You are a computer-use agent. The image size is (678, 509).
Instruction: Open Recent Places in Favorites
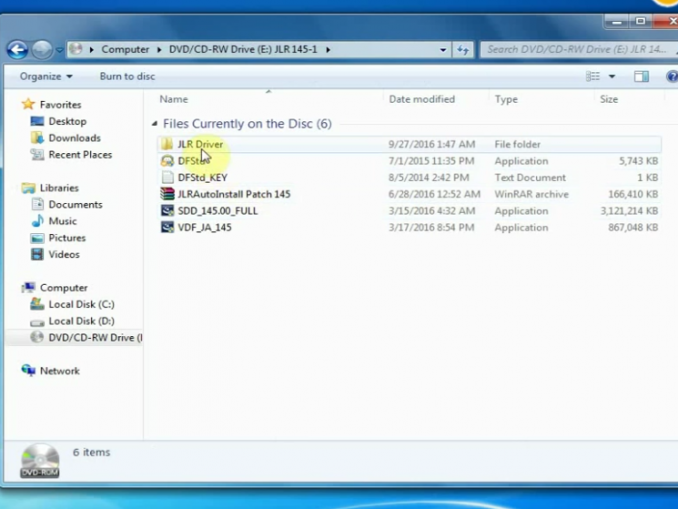pyautogui.click(x=80, y=154)
